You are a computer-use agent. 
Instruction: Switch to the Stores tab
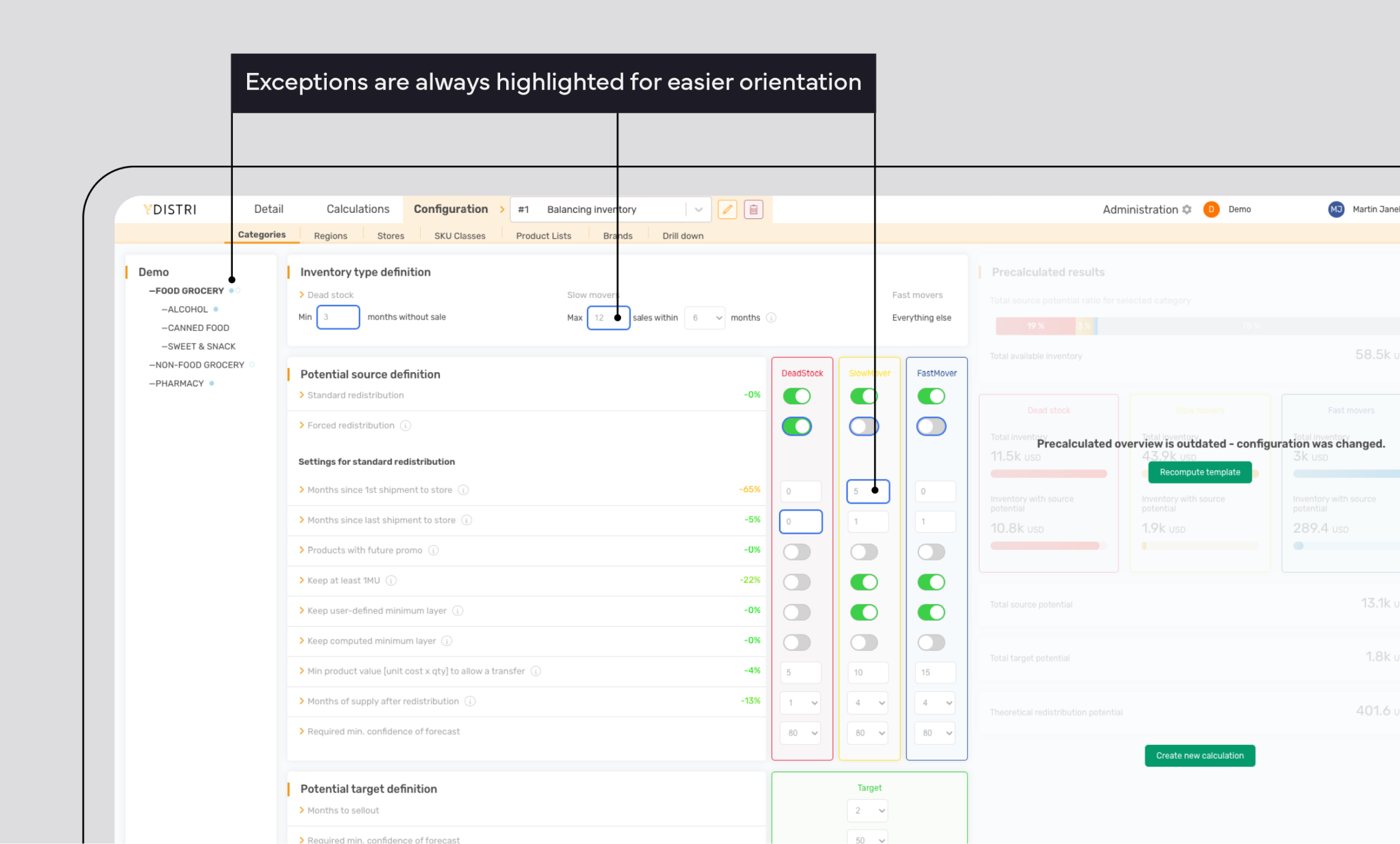click(391, 236)
